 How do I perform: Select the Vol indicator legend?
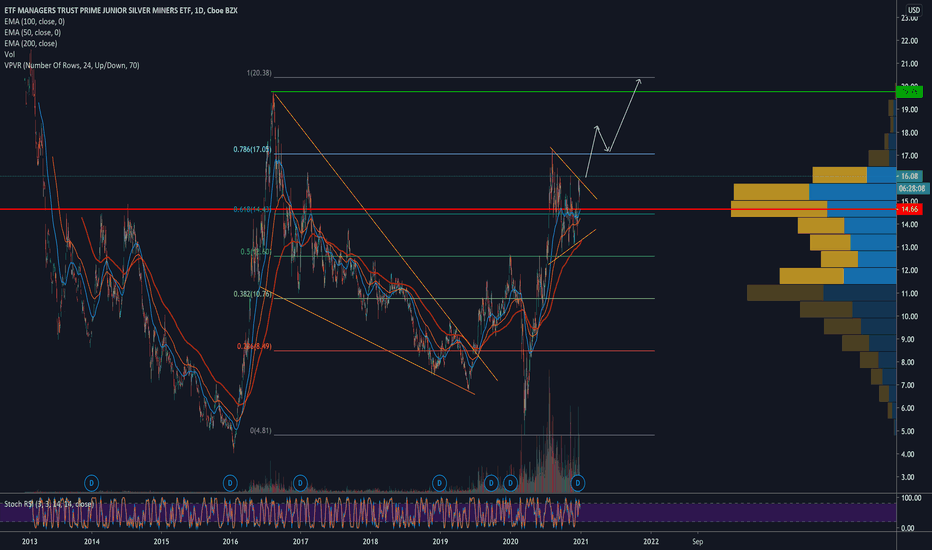click(10, 54)
